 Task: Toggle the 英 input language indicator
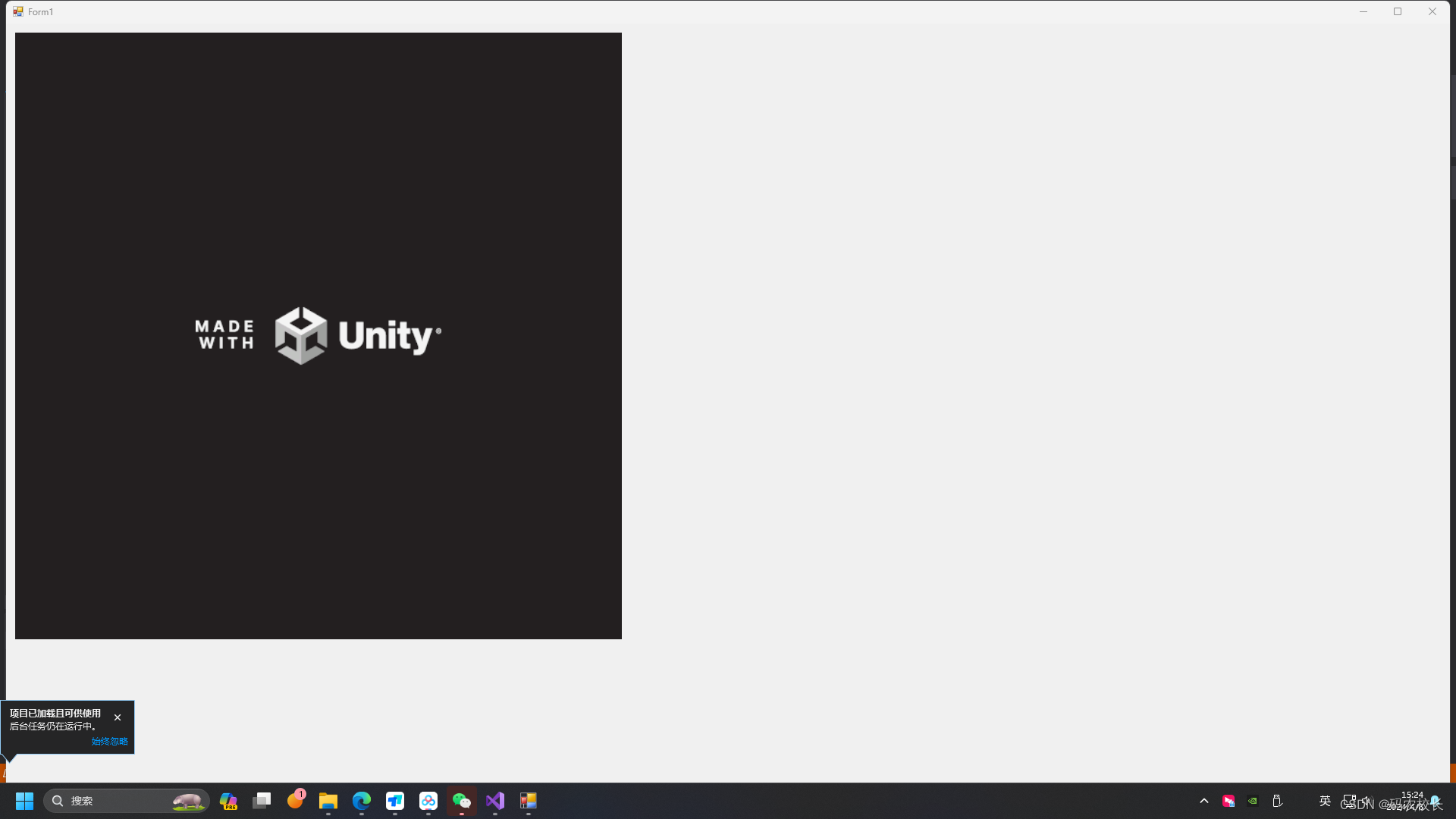click(1325, 801)
